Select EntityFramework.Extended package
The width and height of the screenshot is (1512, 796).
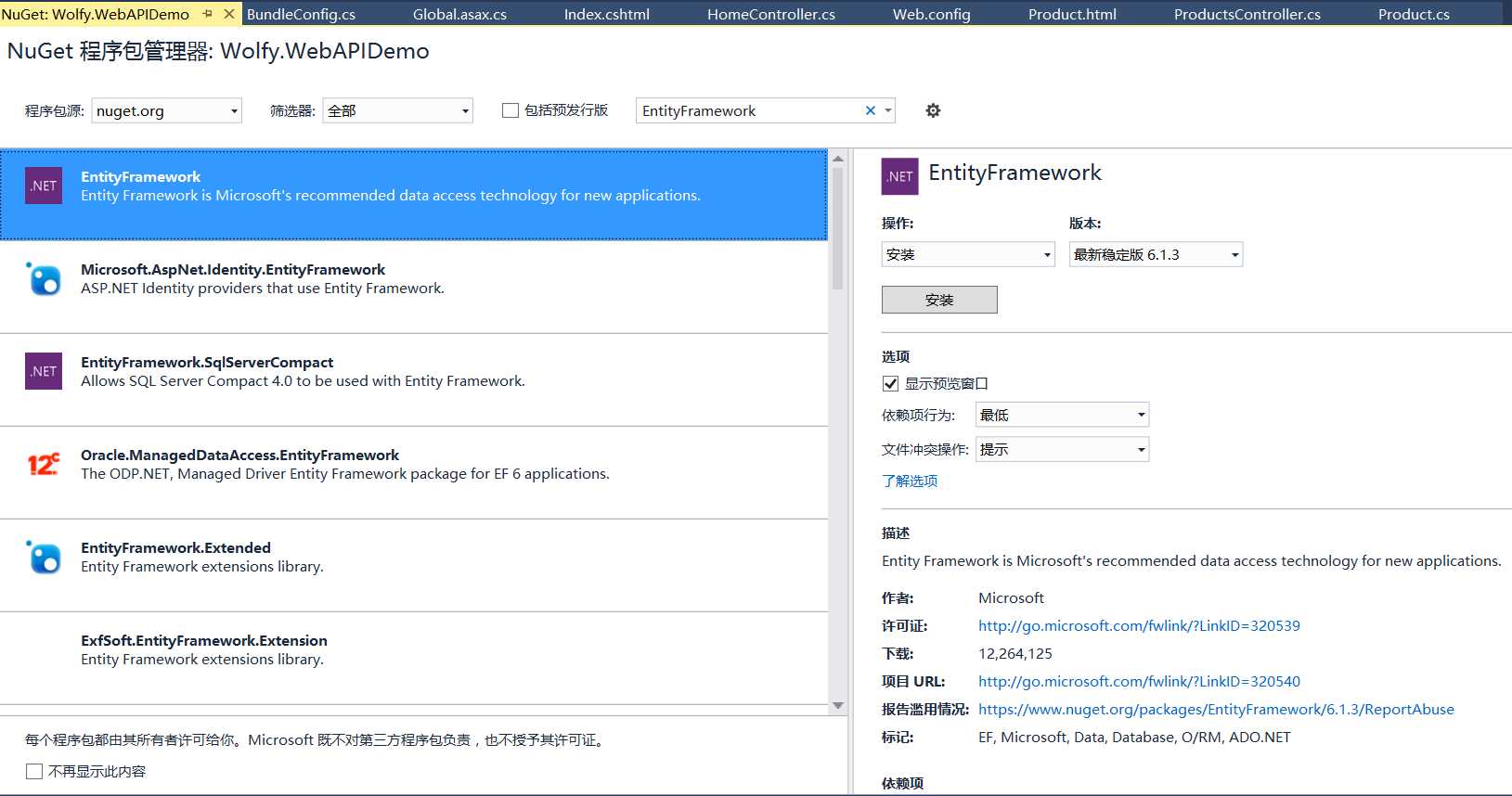(x=414, y=566)
